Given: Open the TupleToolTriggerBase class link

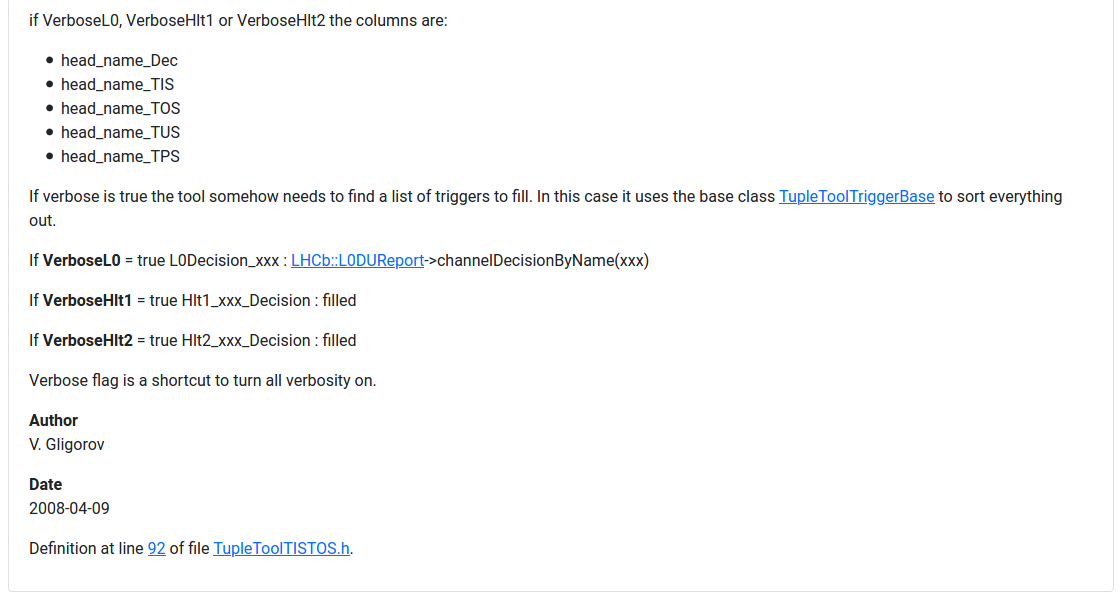Looking at the screenshot, I should click(x=856, y=196).
